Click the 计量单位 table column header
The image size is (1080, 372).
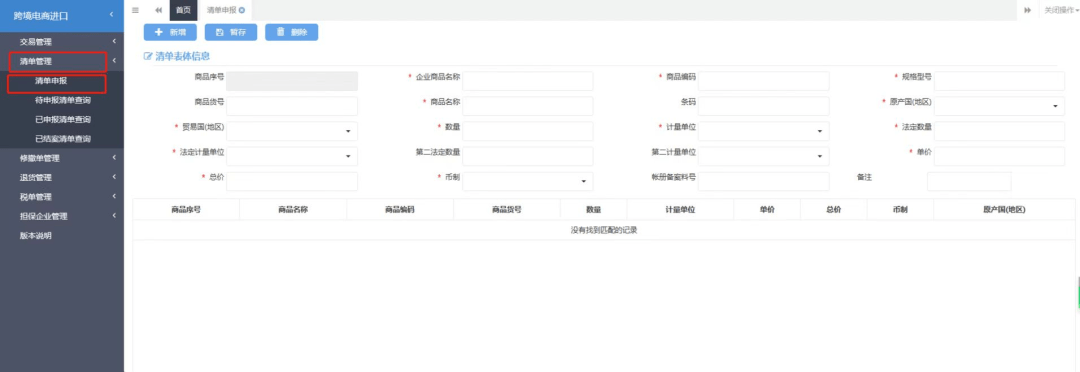pos(680,209)
